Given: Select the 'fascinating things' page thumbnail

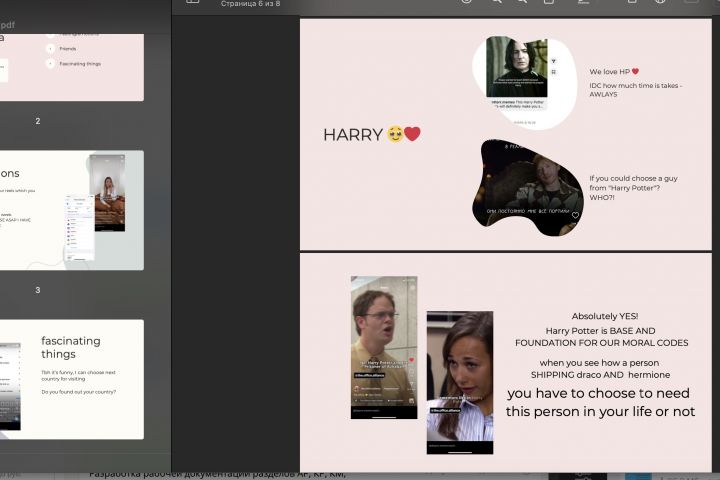Looking at the screenshot, I should [x=72, y=379].
